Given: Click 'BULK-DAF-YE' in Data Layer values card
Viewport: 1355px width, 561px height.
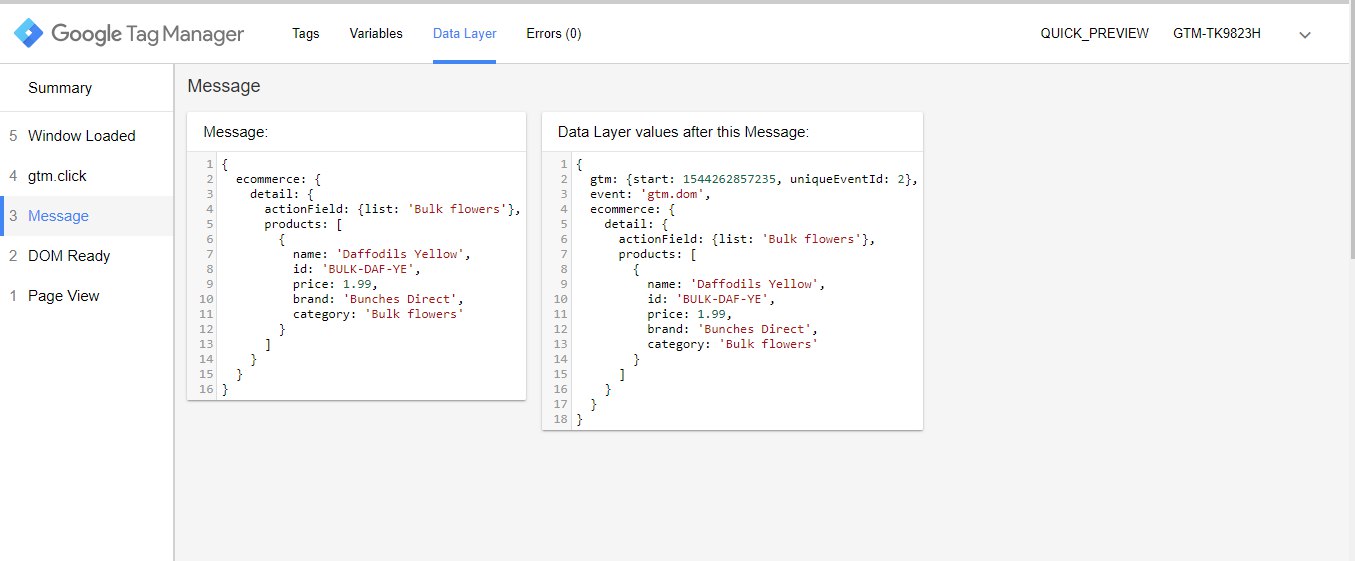Looking at the screenshot, I should [722, 299].
